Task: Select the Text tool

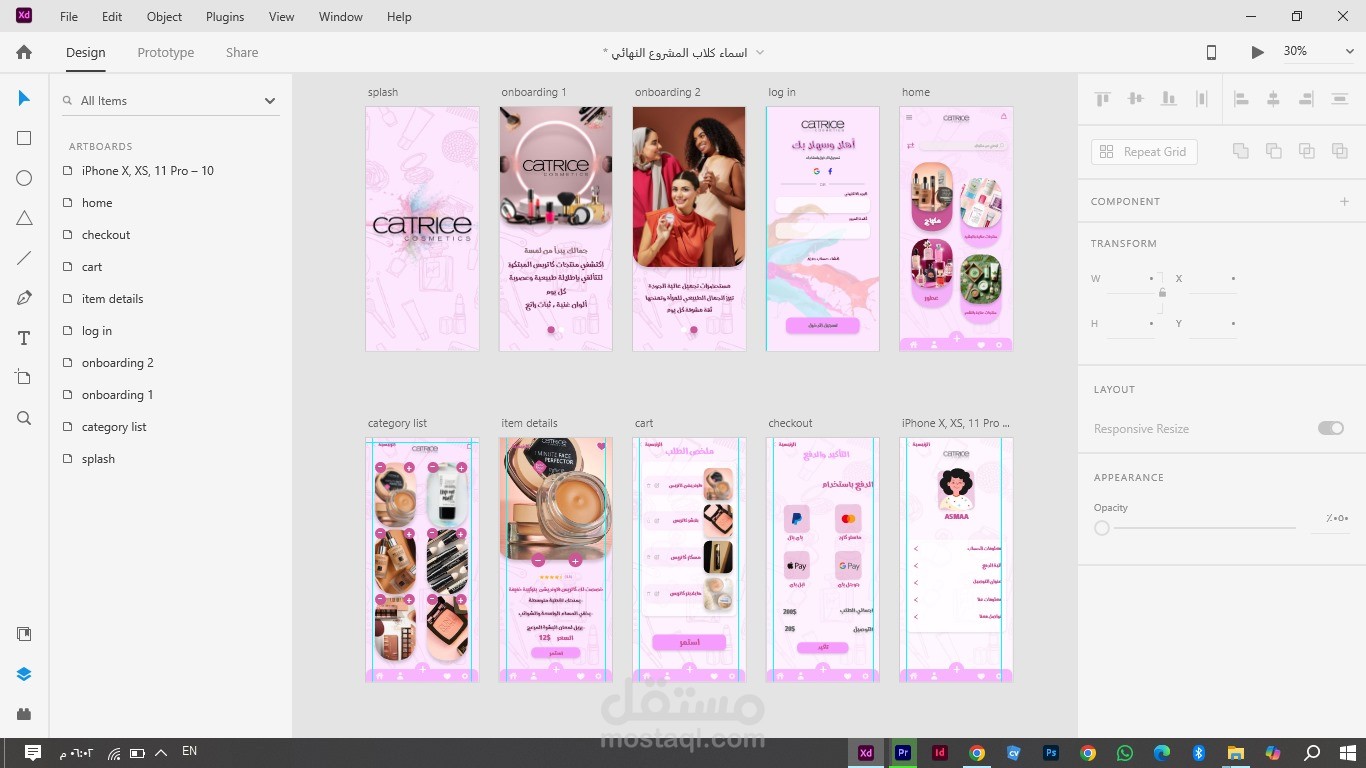Action: pos(23,338)
